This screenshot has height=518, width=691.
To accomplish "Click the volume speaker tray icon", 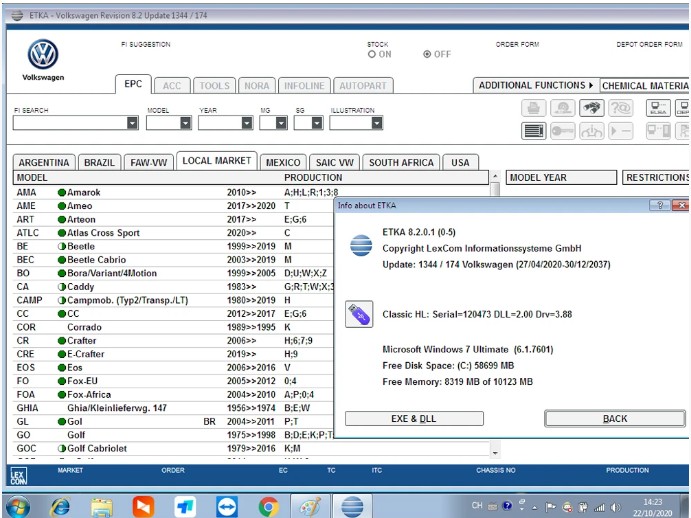I will click(616, 507).
